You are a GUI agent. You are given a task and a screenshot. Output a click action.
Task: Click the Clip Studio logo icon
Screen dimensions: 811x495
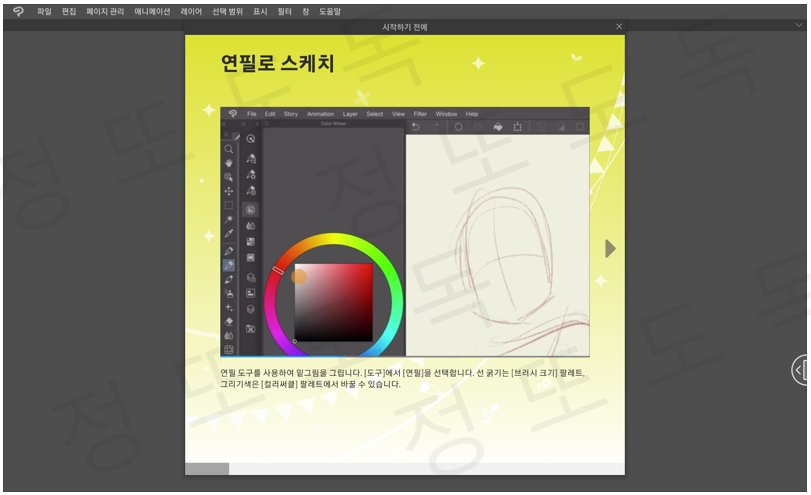[18, 11]
